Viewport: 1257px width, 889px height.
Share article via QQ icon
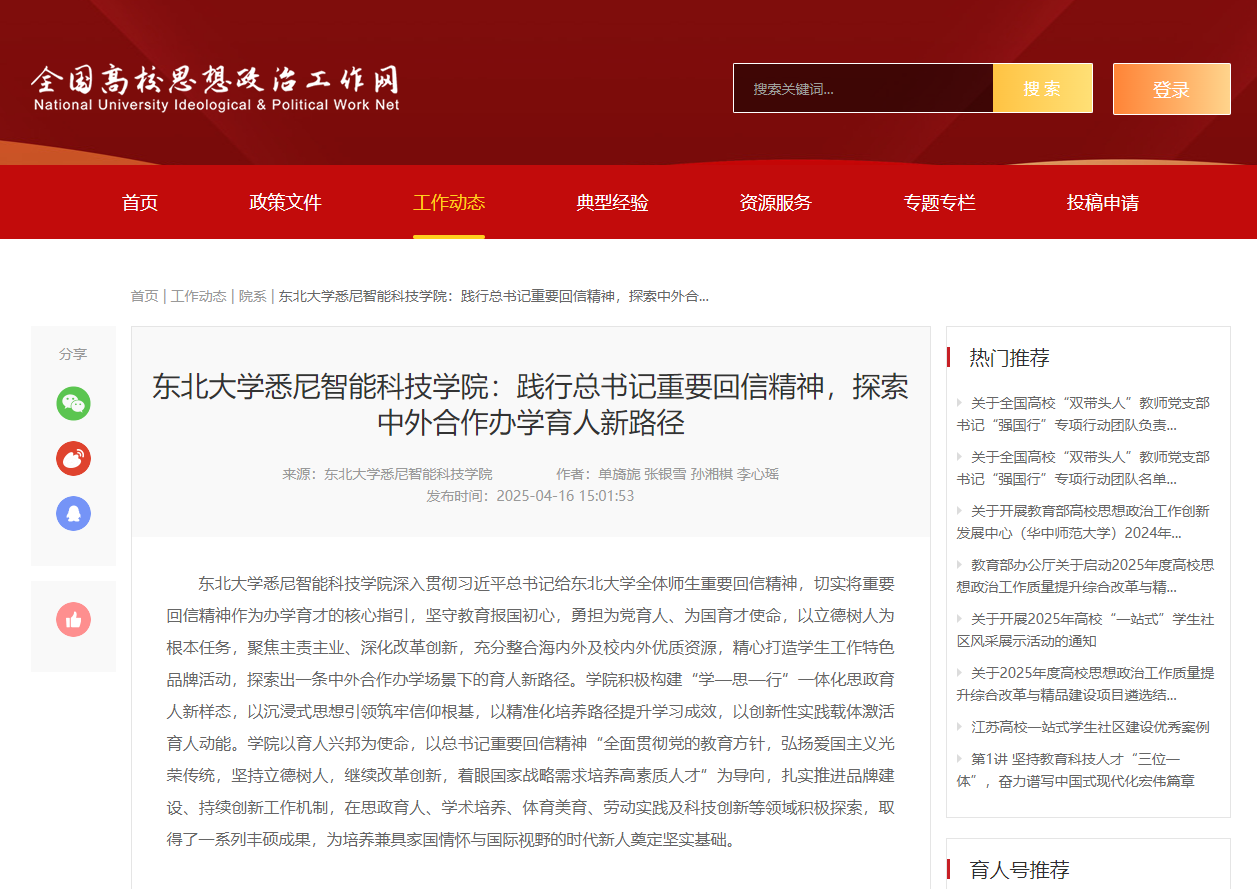click(x=73, y=514)
